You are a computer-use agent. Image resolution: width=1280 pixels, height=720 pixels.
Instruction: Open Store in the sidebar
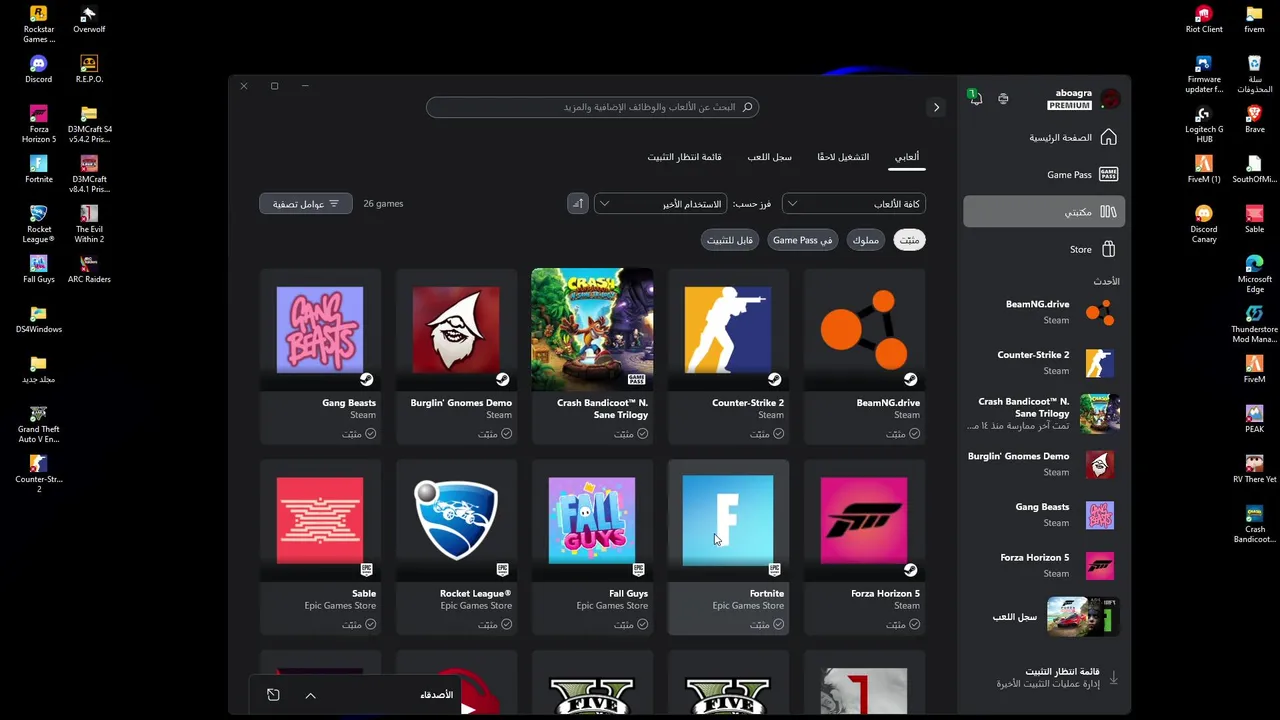tap(1043, 249)
